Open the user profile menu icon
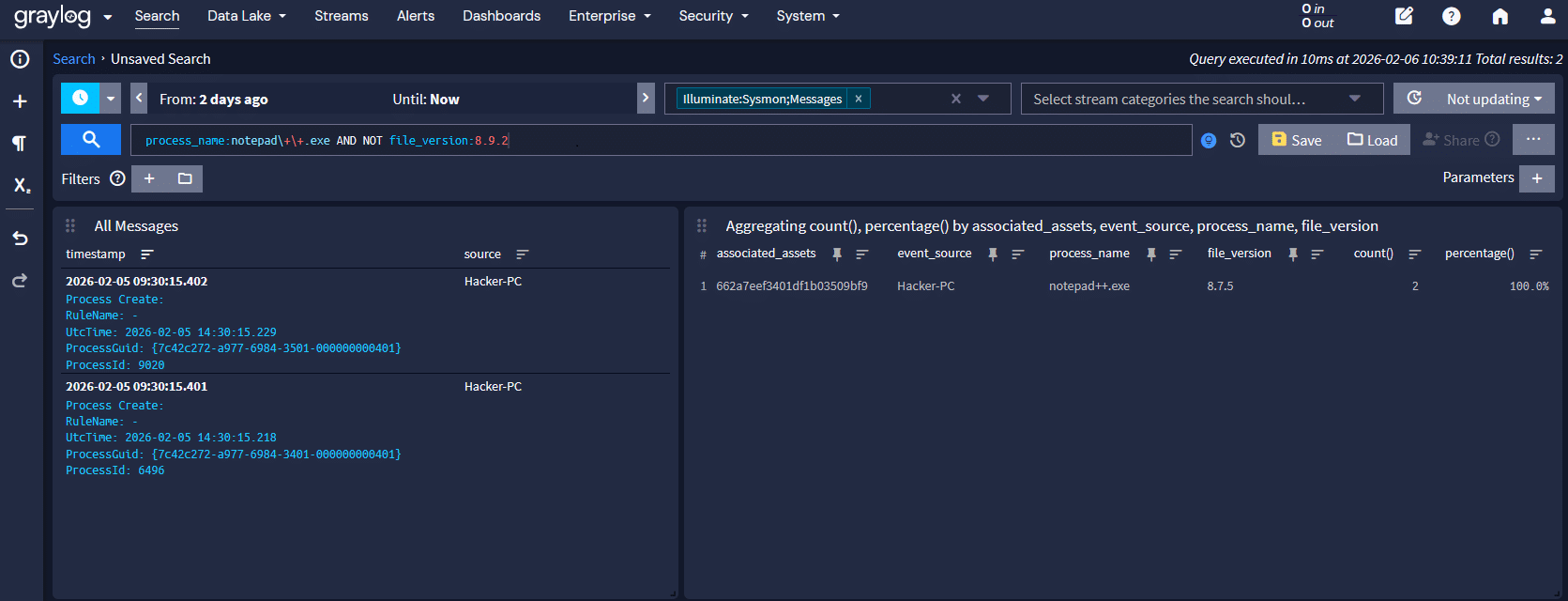 pyautogui.click(x=1547, y=16)
